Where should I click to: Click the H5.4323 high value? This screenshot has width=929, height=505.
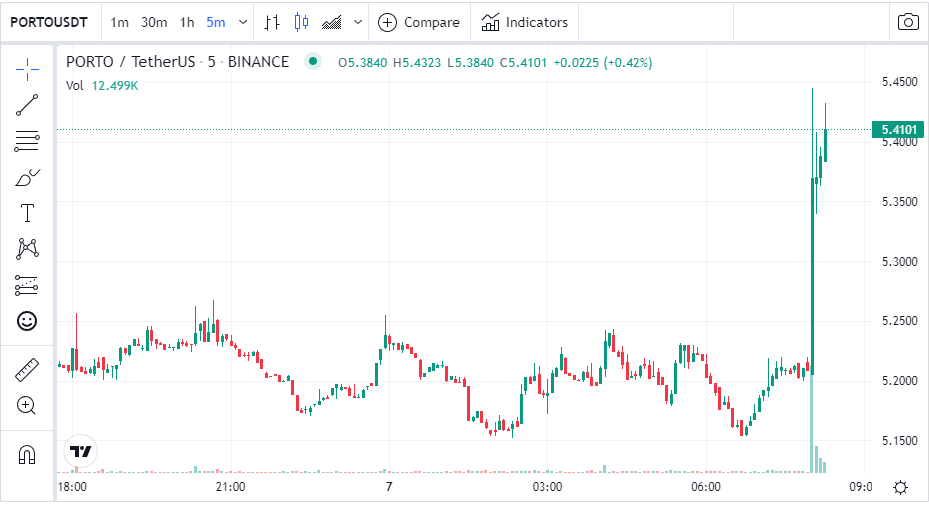point(417,63)
